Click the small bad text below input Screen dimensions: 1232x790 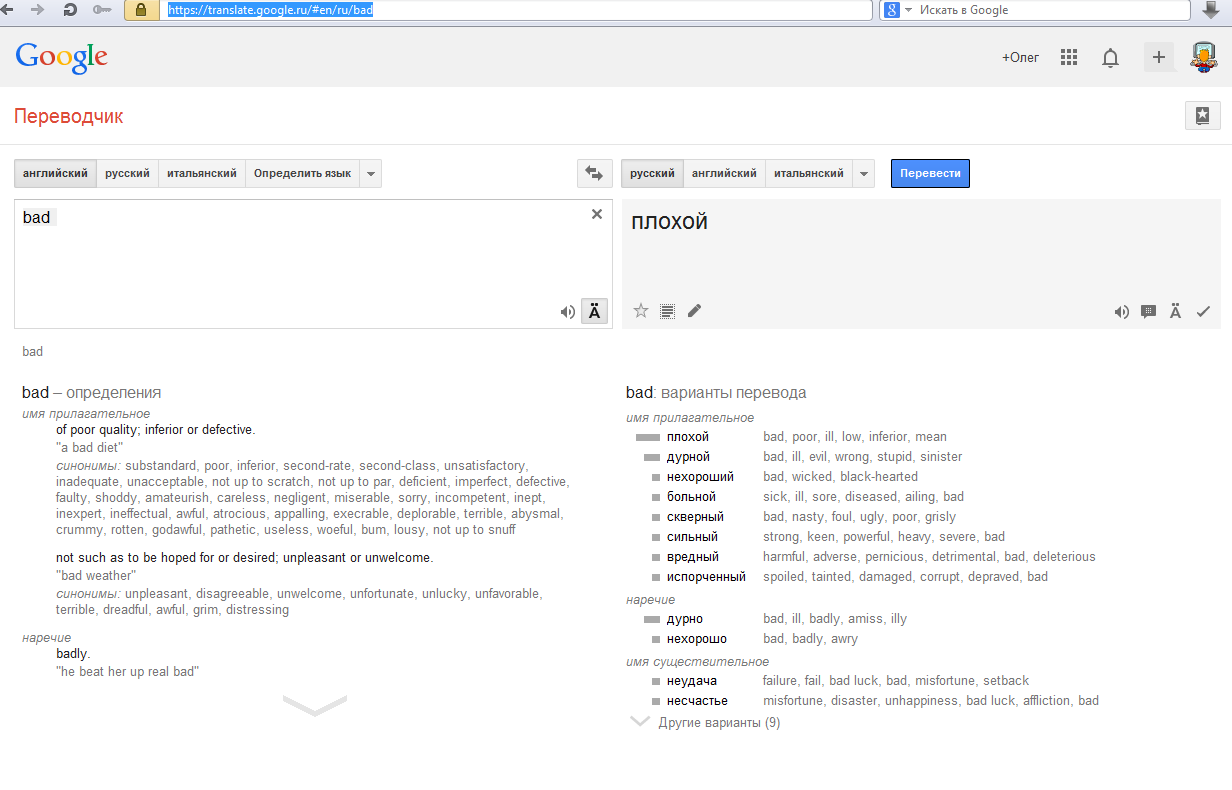click(33, 352)
